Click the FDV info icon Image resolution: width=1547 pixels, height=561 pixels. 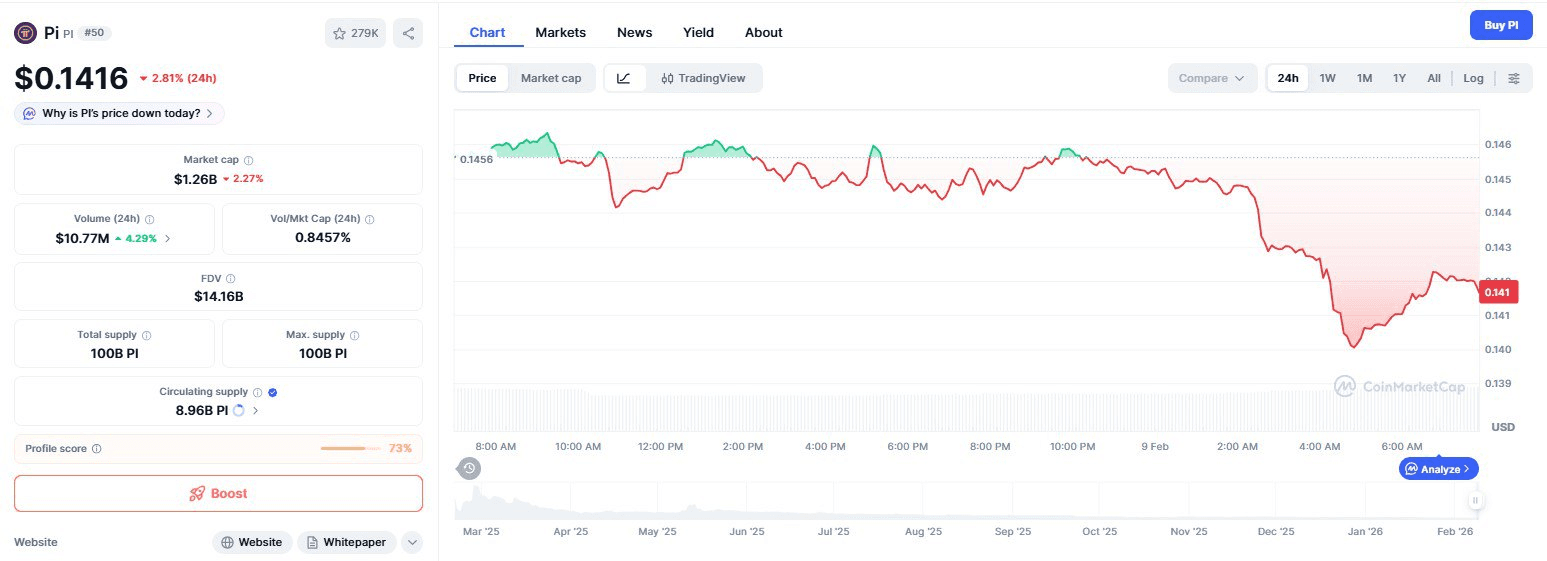pyautogui.click(x=231, y=278)
